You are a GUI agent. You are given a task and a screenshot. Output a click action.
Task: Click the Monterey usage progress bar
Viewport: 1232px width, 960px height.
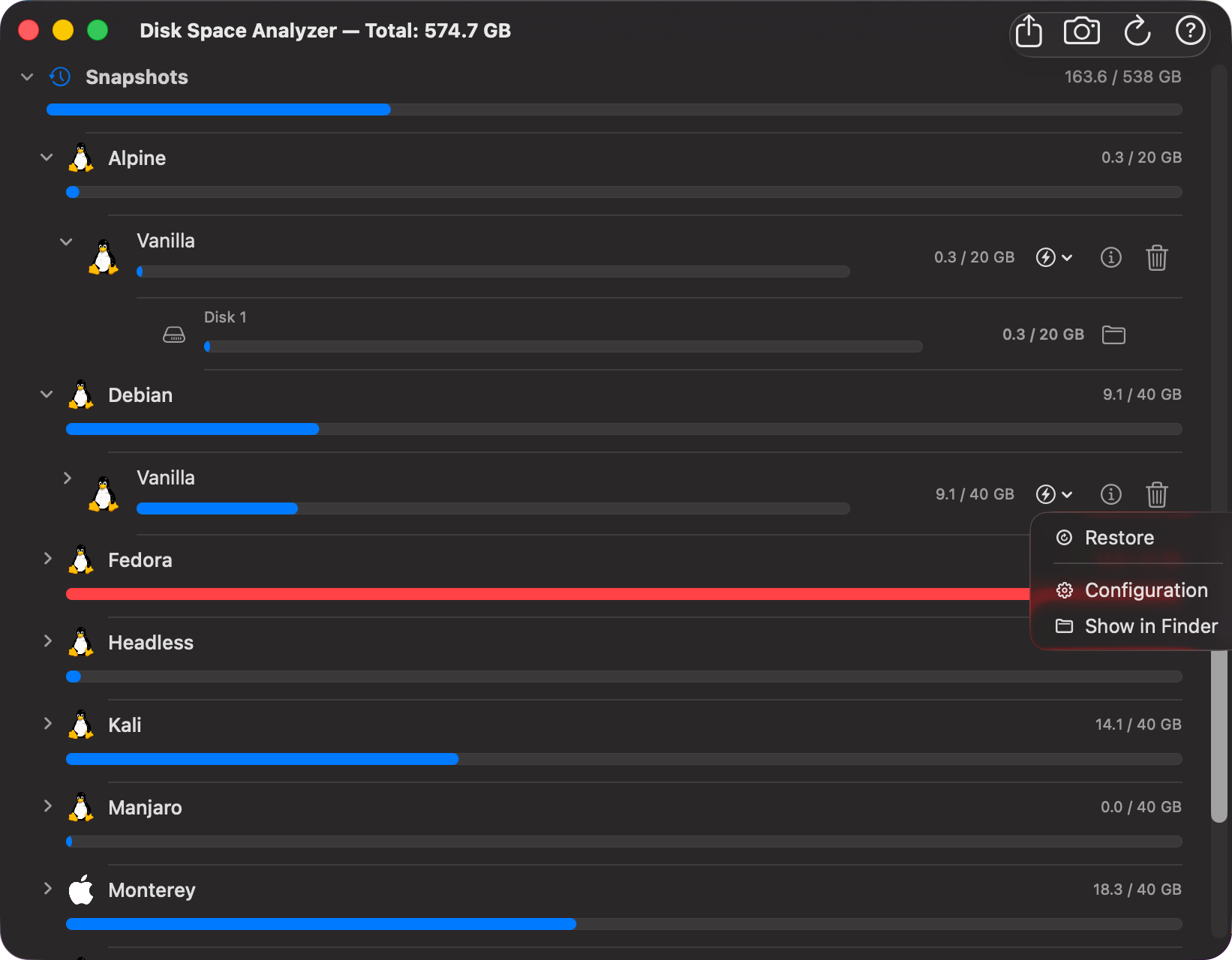(624, 924)
